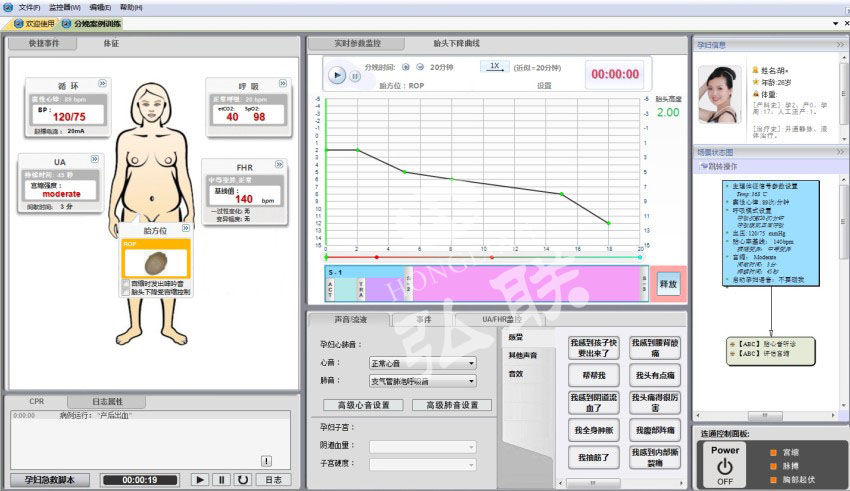Switch to the 体征 tab
The height and width of the screenshot is (491, 850).
click(x=111, y=43)
